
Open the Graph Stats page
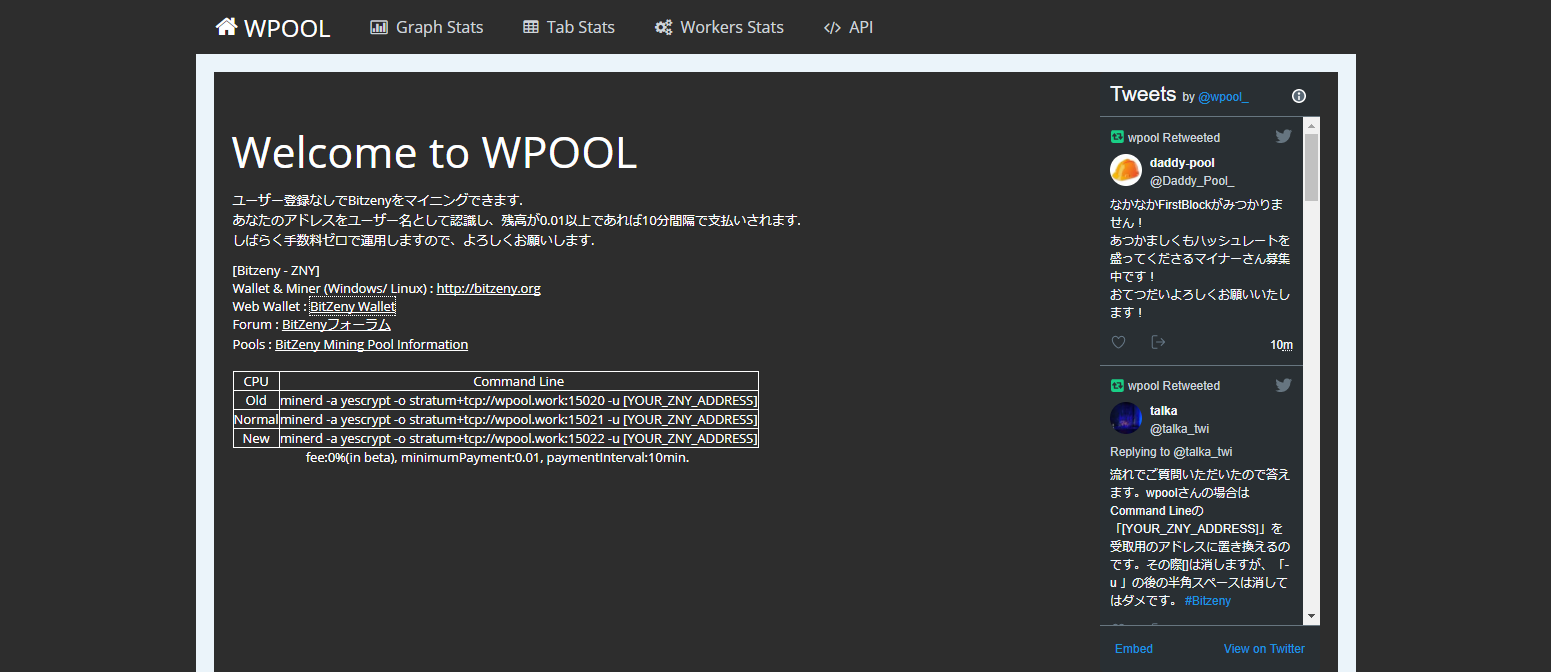pos(427,27)
